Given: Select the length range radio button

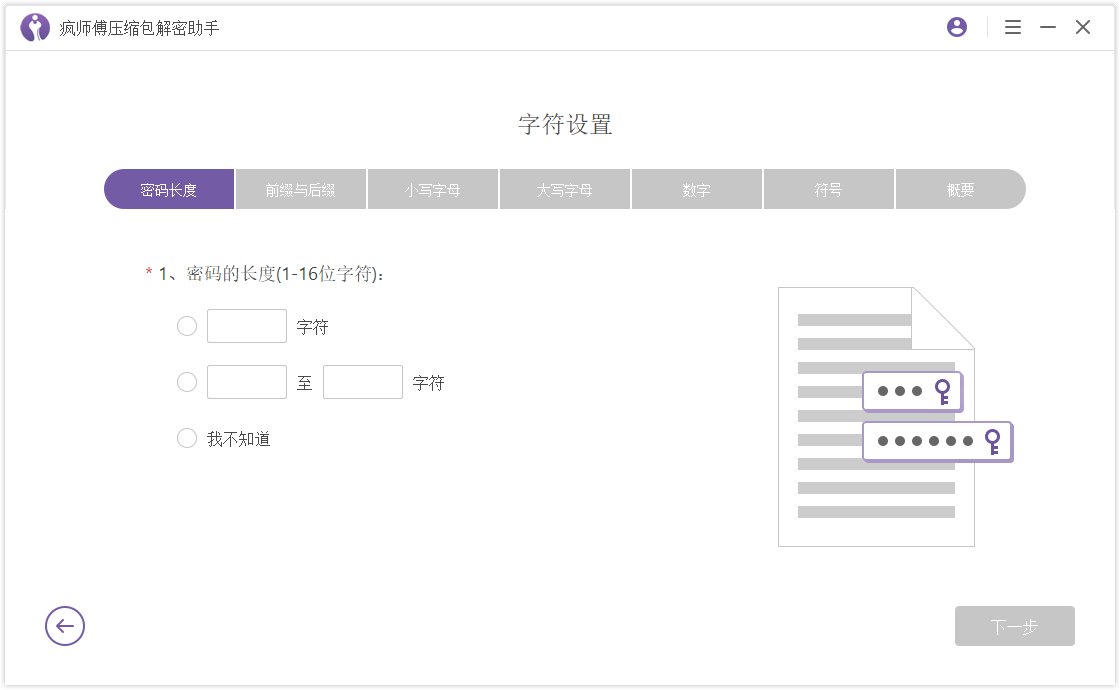Looking at the screenshot, I should tap(187, 382).
